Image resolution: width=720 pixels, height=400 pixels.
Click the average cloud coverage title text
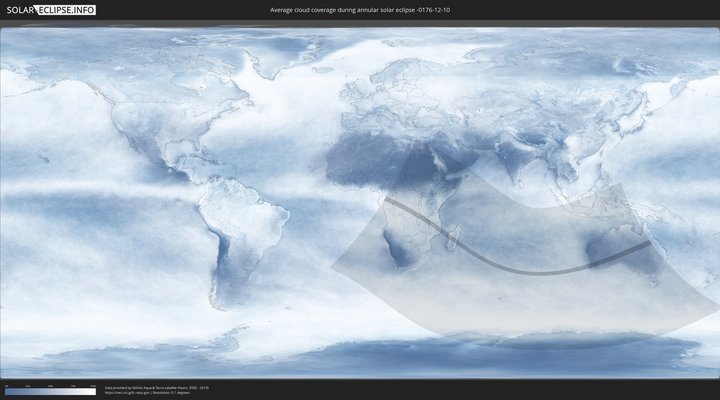pyautogui.click(x=360, y=10)
